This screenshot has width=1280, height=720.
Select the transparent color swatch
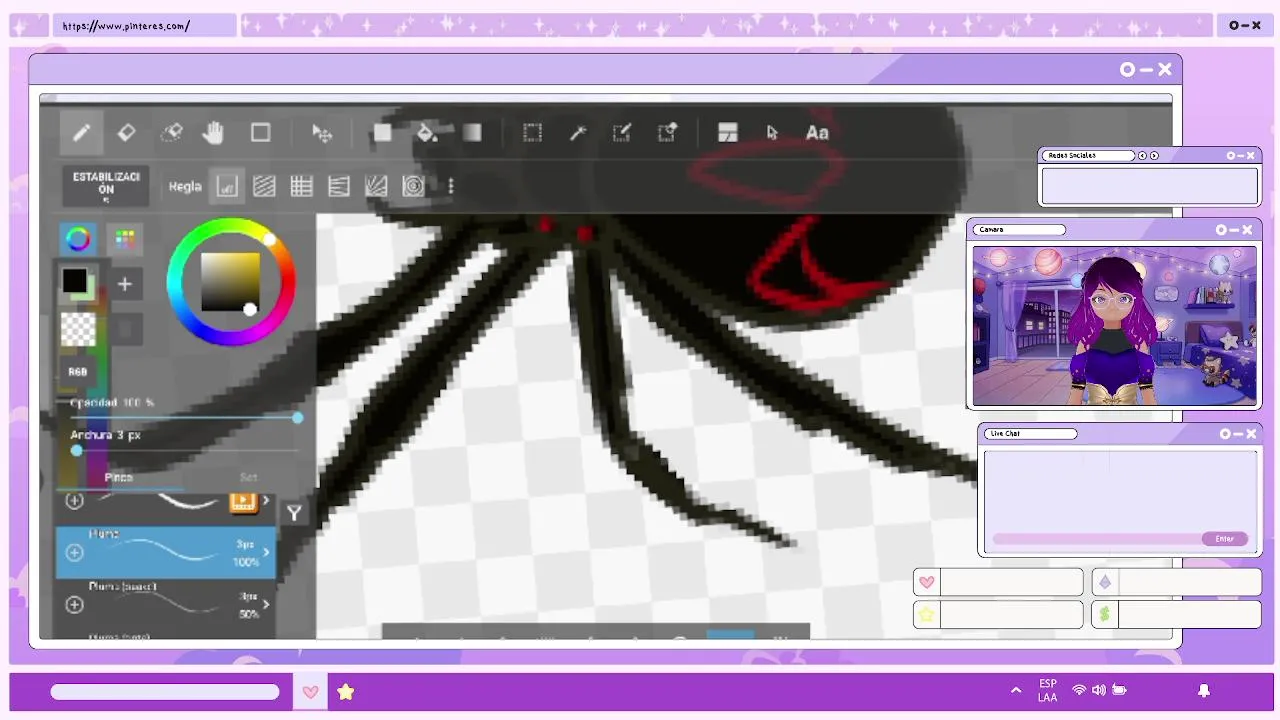(78, 329)
